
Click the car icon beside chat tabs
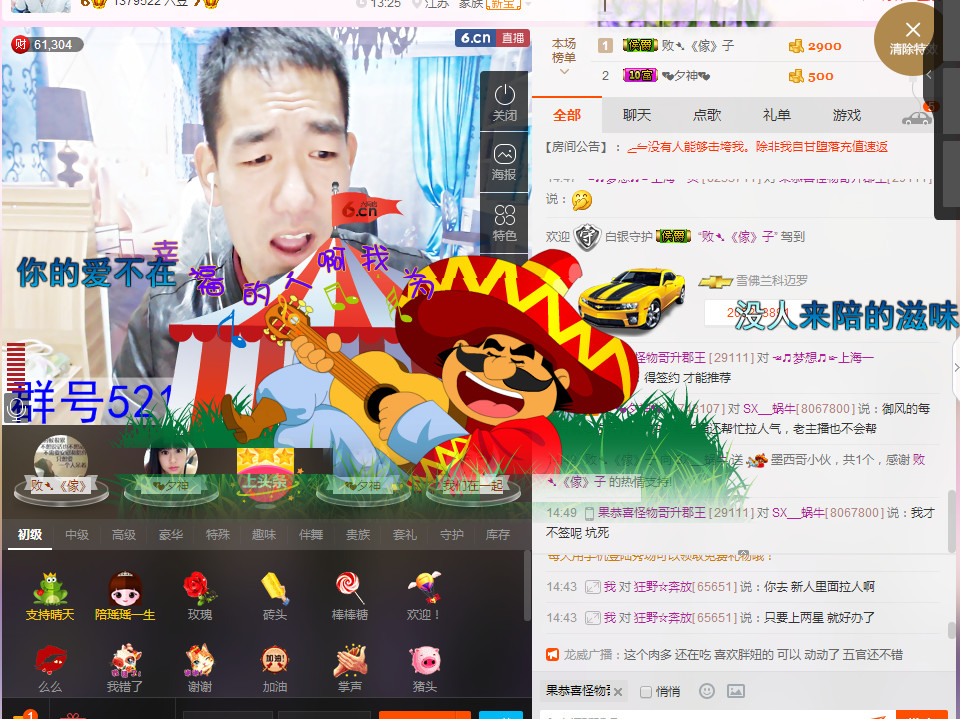[x=916, y=116]
